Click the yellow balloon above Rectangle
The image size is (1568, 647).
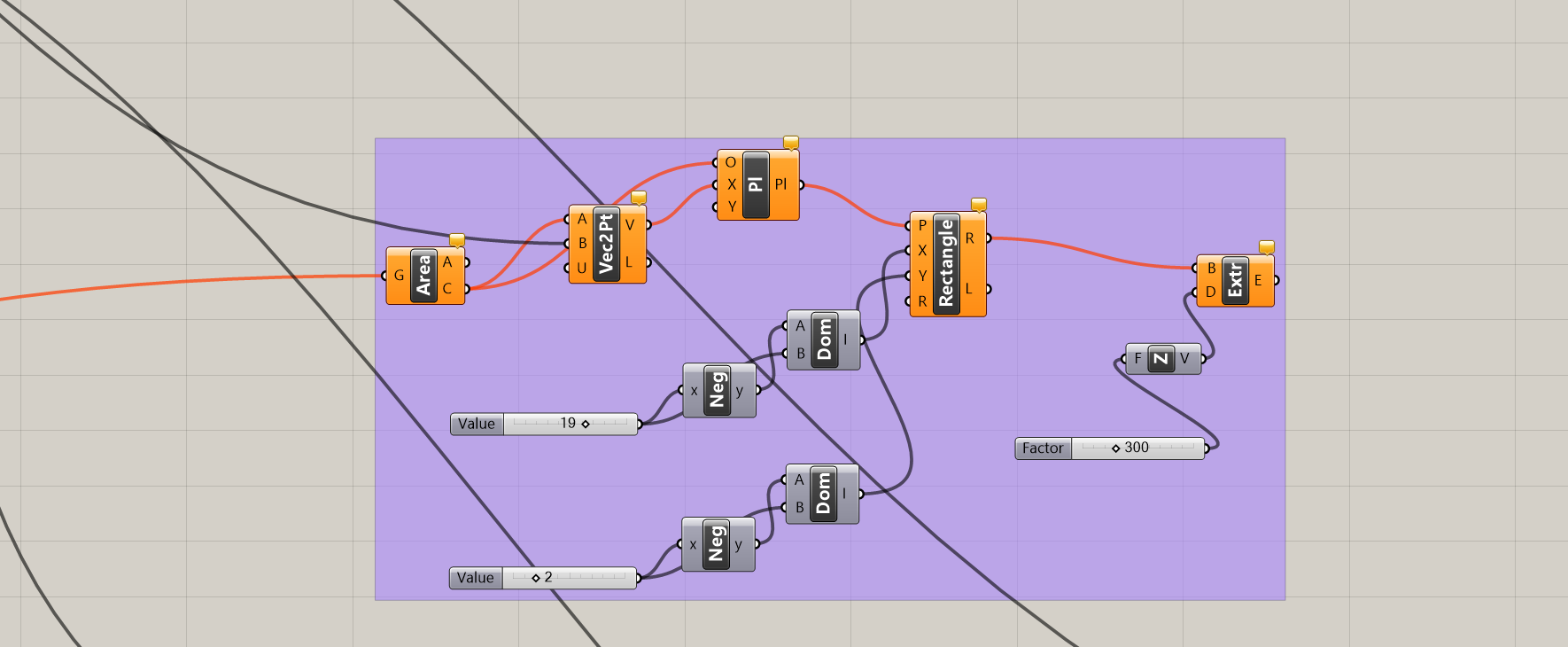click(979, 205)
